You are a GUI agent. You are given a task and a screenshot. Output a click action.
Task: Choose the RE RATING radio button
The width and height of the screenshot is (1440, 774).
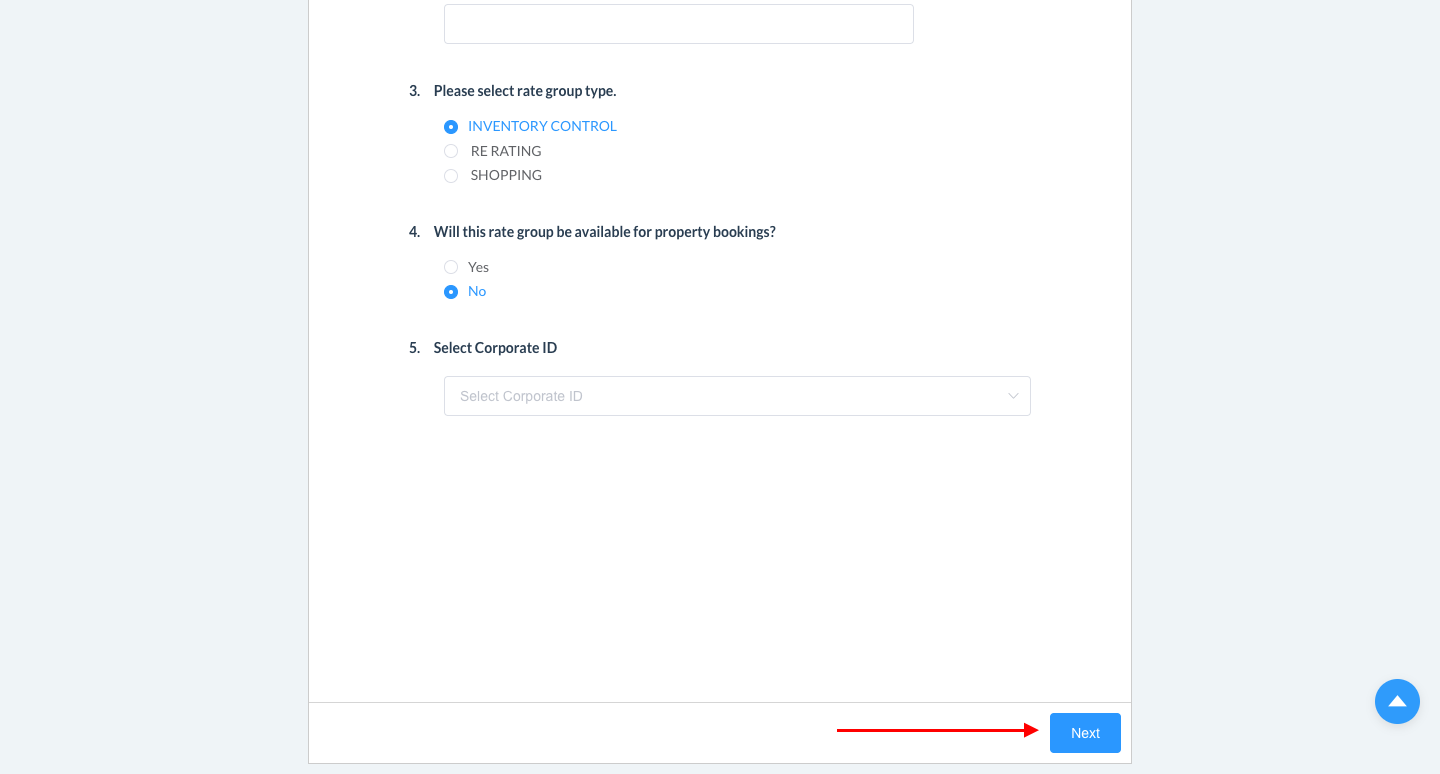(x=451, y=151)
